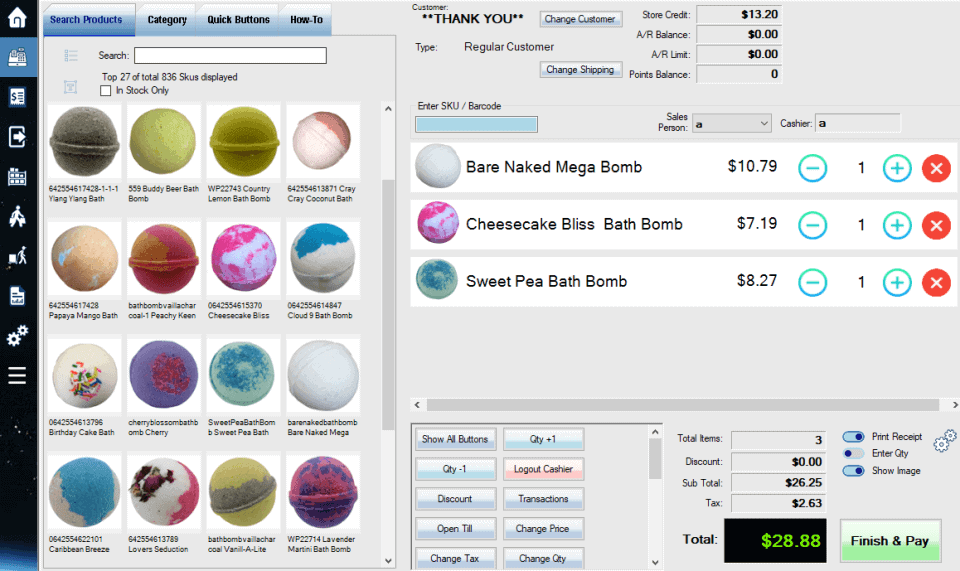960x571 pixels.
Task: Select the cash register icon in sidebar
Action: pos(17,57)
